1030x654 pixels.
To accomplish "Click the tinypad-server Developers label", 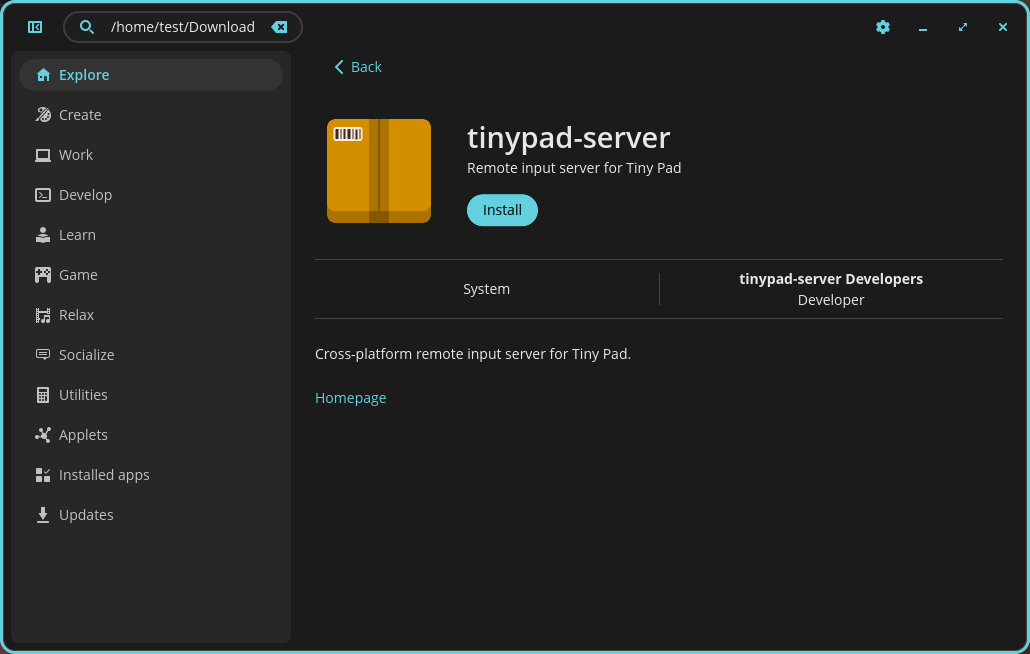I will point(831,279).
